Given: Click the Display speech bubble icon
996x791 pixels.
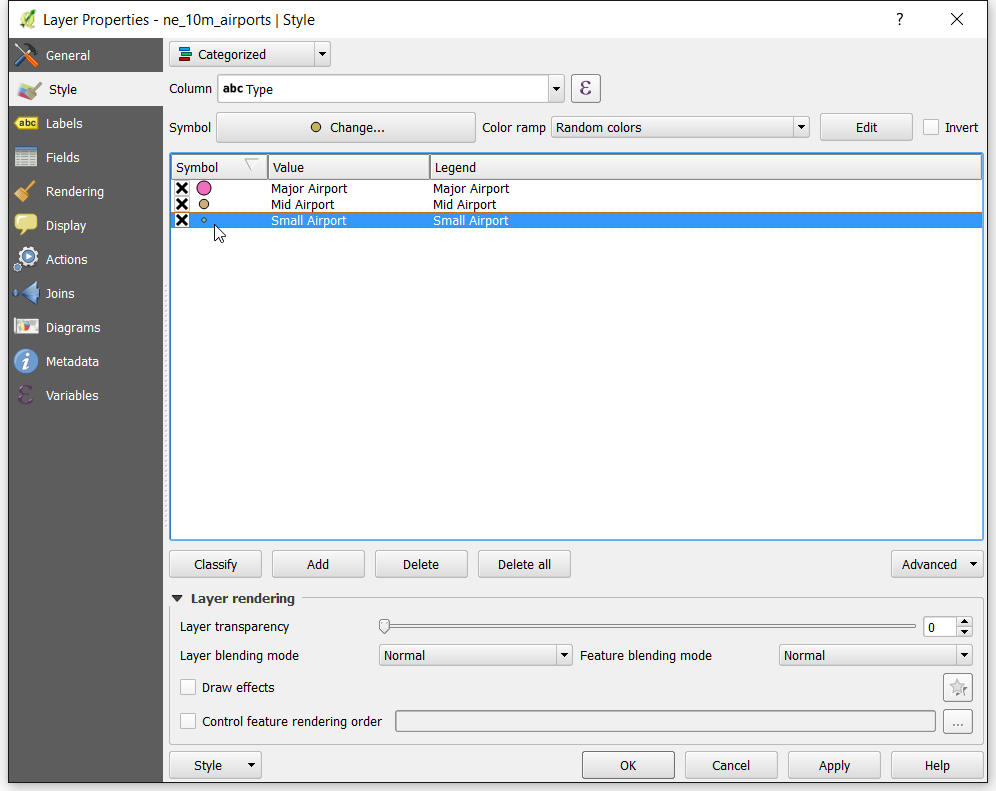Looking at the screenshot, I should tap(26, 225).
